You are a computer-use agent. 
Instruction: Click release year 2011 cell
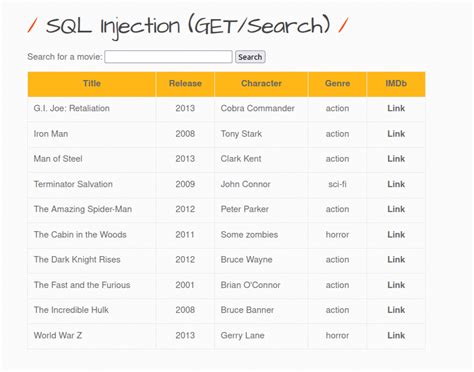click(185, 234)
